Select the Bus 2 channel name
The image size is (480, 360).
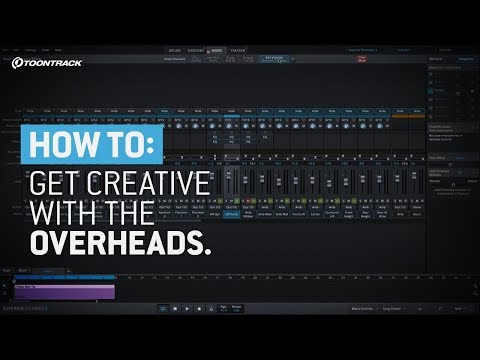coord(417,214)
